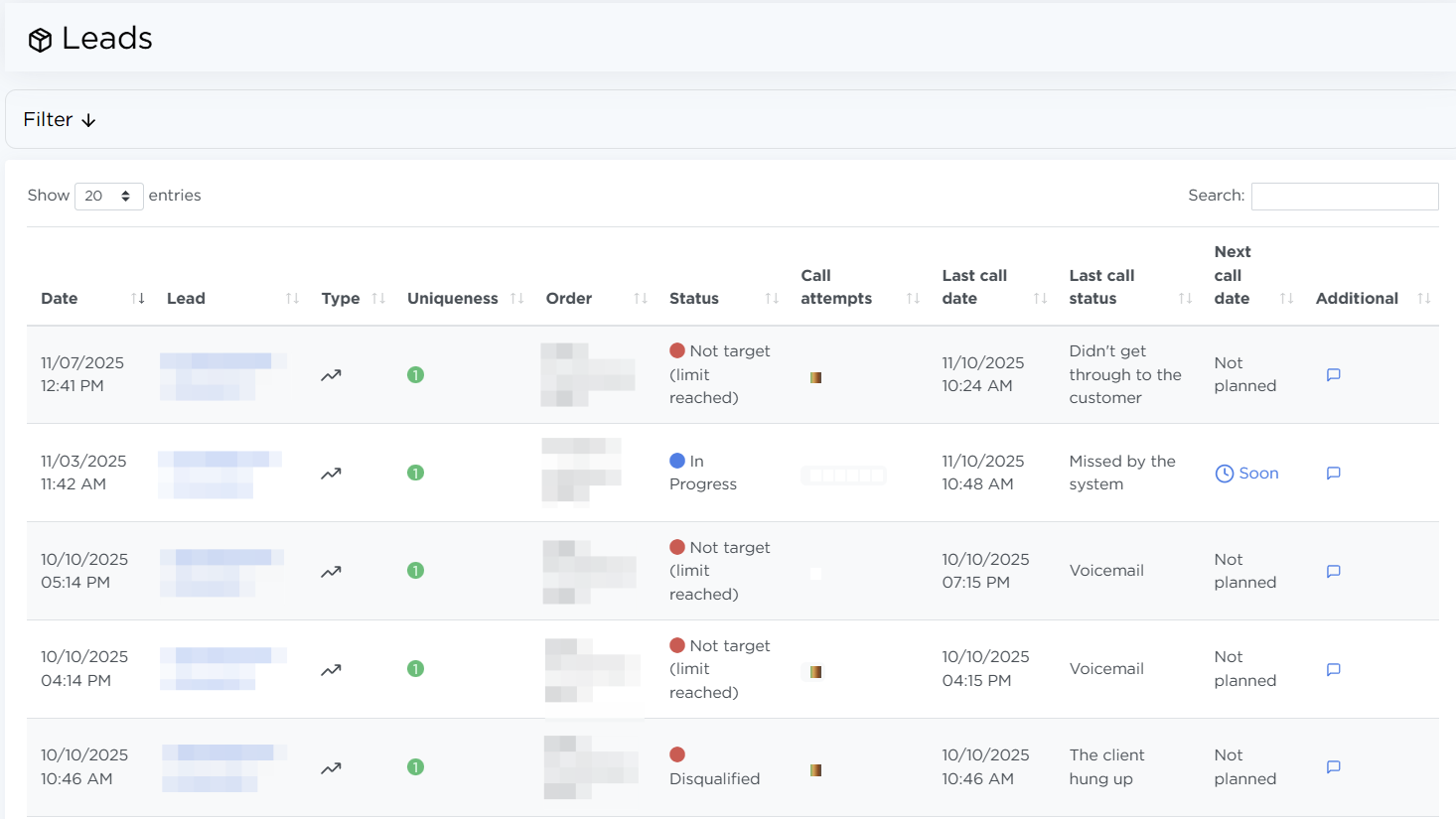Screen dimensions: 1456x819
Task: Click green uniqueness badge in 04:14 PM row
Action: coord(415,669)
